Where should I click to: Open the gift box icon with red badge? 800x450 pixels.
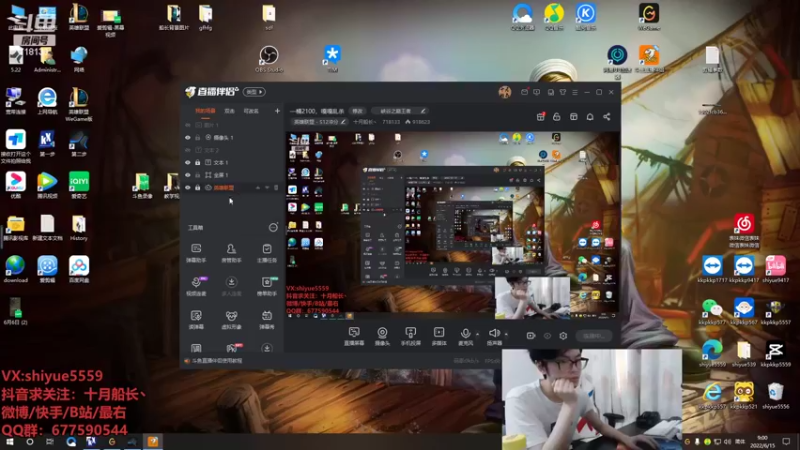(x=541, y=117)
